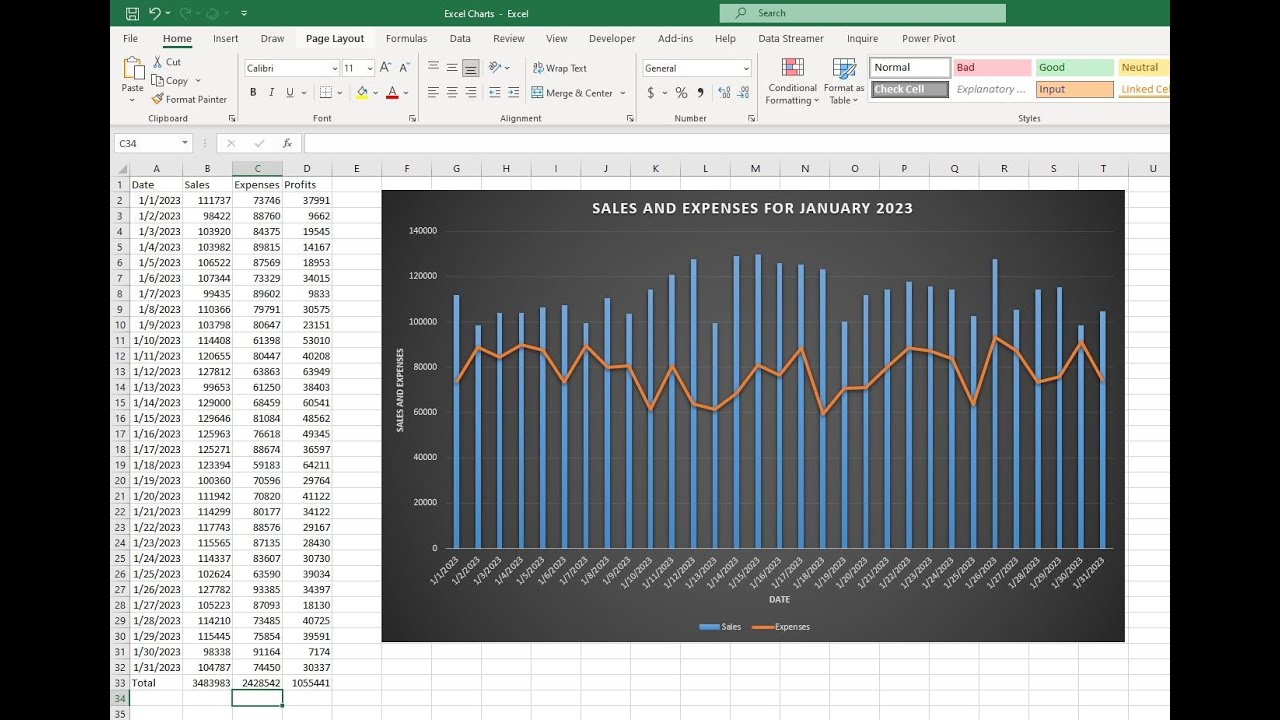Image resolution: width=1280 pixels, height=720 pixels.
Task: Switch to the Insert ribbon tab
Action: coord(226,39)
